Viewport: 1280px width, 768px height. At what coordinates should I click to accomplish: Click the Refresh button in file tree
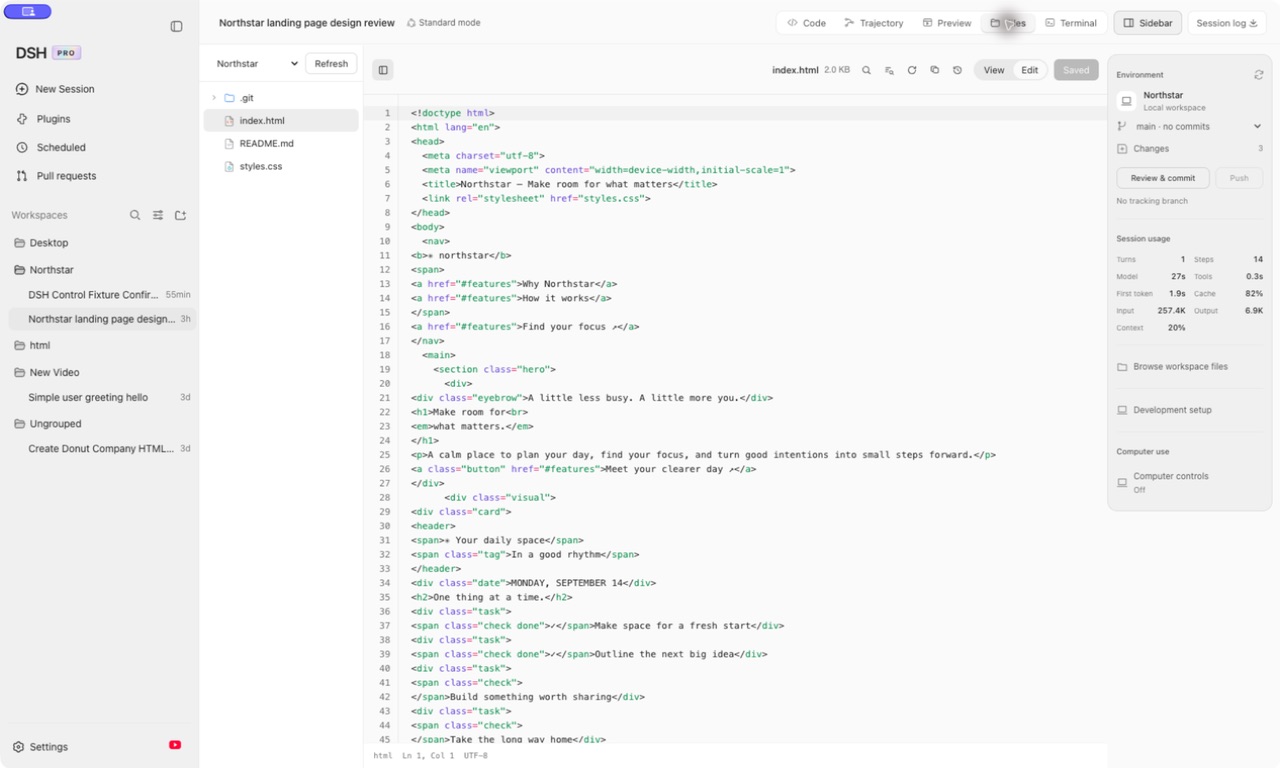click(x=331, y=63)
